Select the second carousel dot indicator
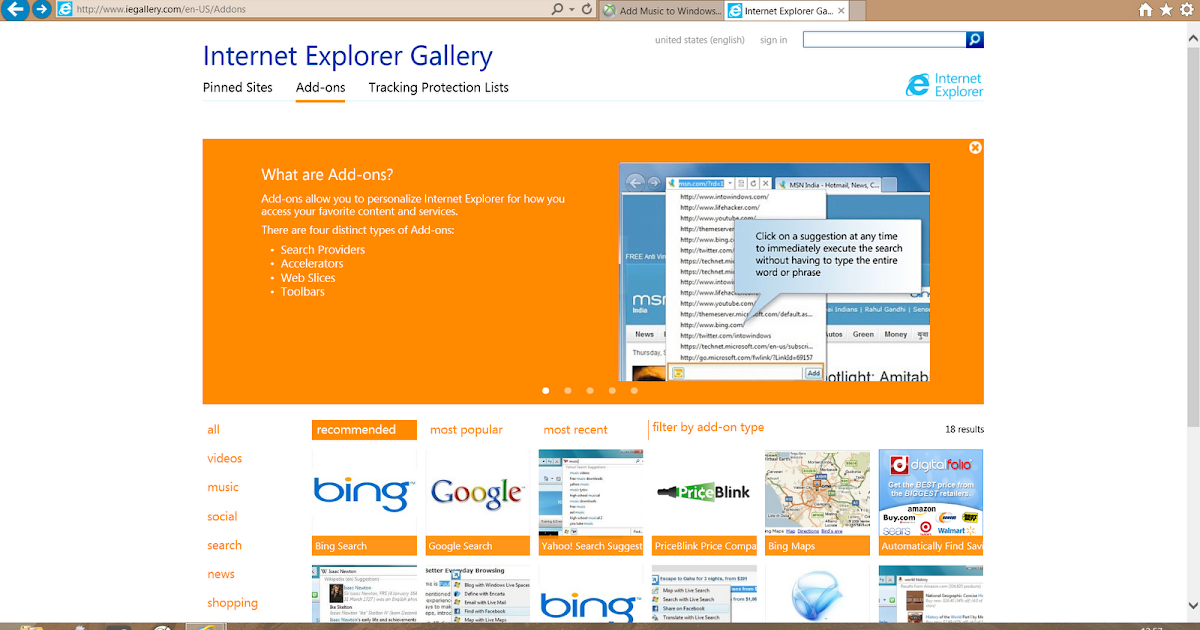Screen dimensions: 1200x630 click(x=567, y=391)
